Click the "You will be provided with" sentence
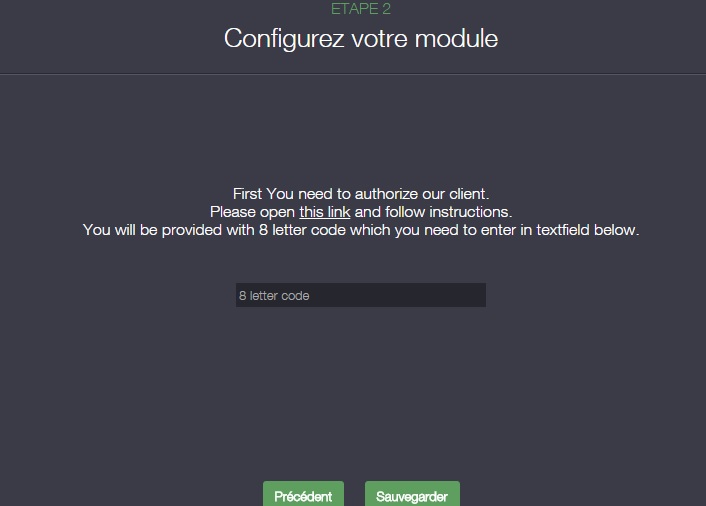706x506 pixels. 170,230
